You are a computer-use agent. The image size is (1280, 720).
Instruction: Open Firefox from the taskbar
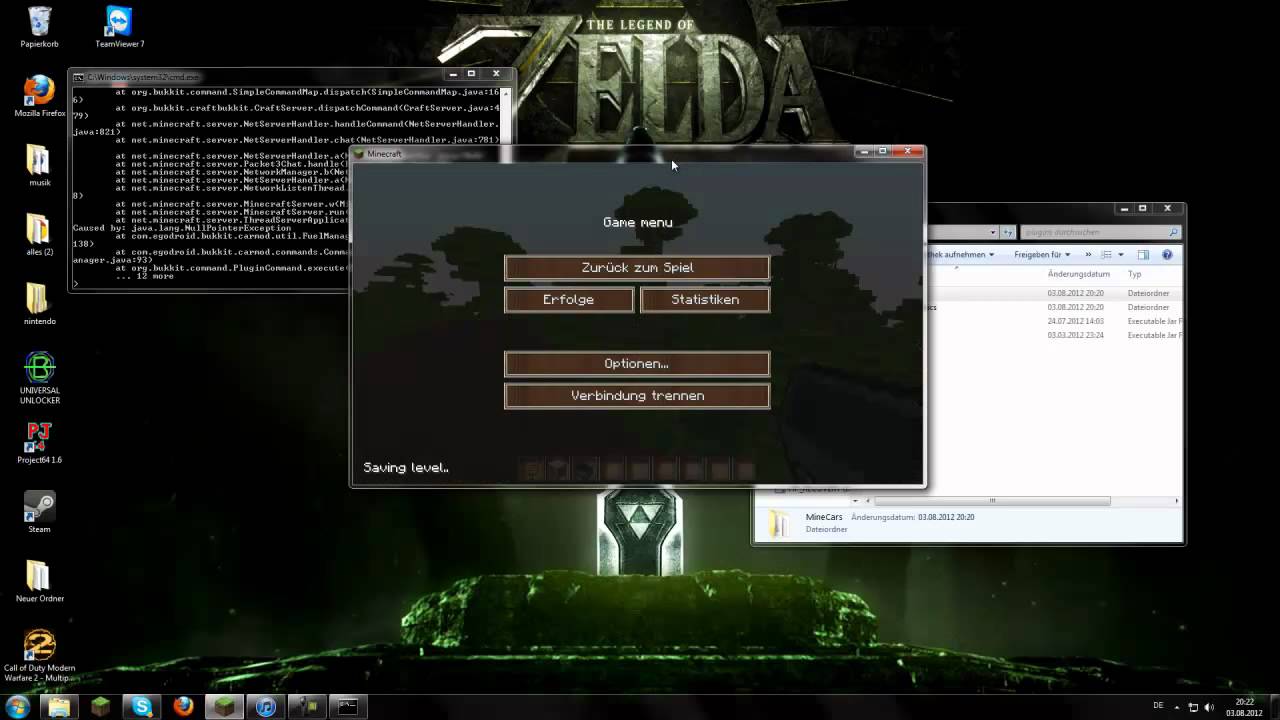(183, 707)
